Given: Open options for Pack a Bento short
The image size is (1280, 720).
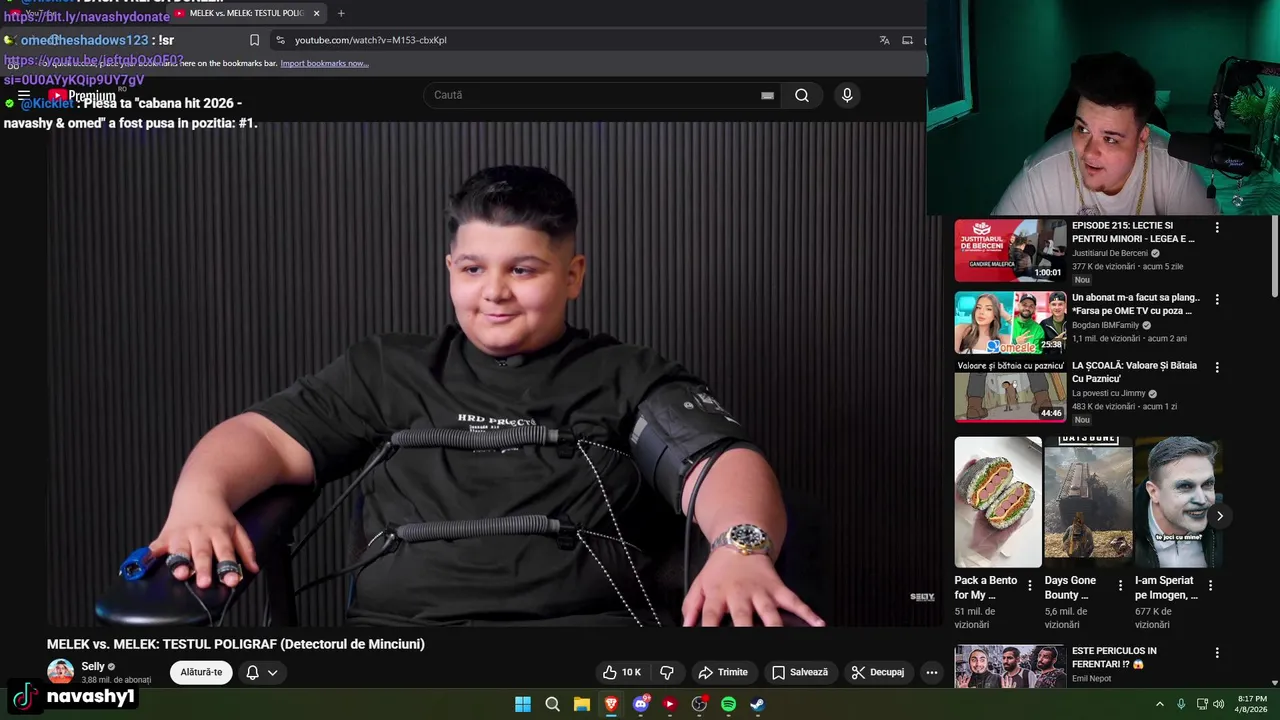Looking at the screenshot, I should tap(1030, 585).
